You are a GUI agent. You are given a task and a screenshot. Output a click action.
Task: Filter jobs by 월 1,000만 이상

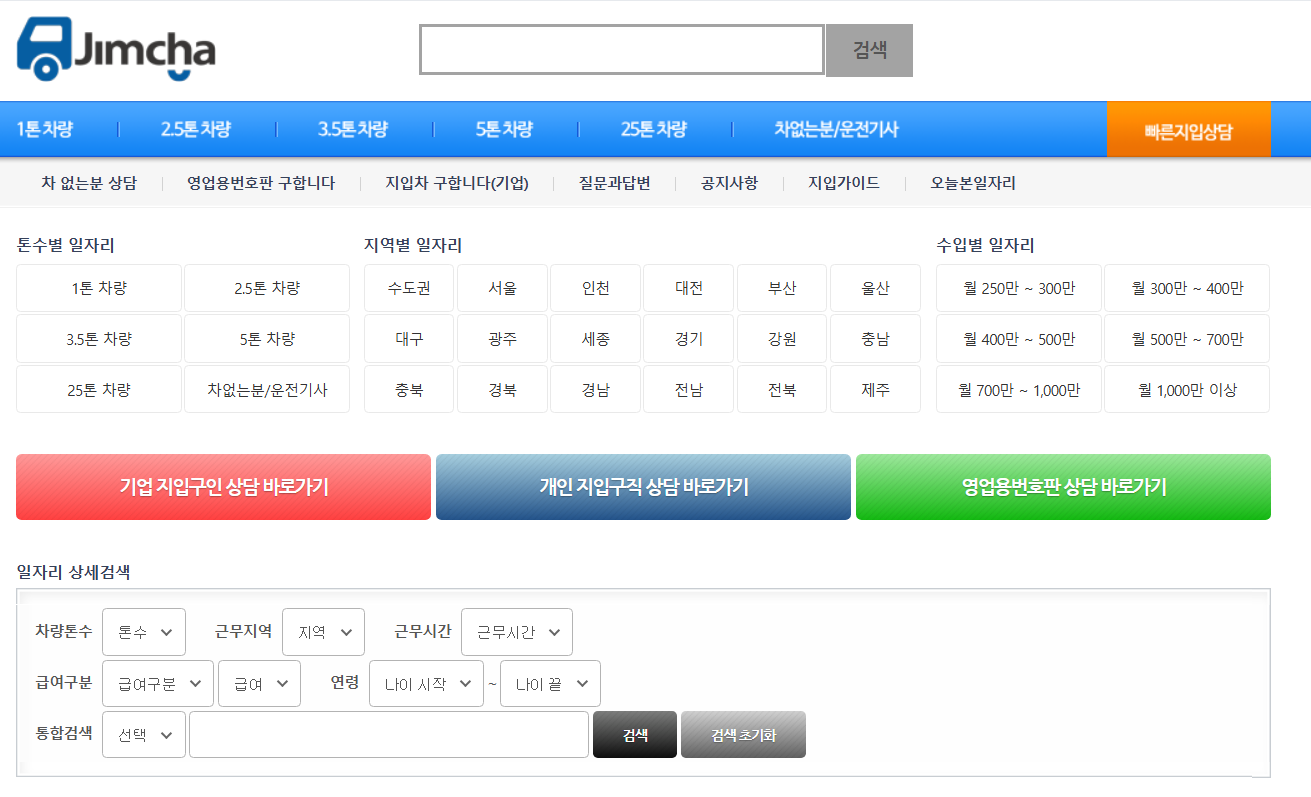(1187, 390)
